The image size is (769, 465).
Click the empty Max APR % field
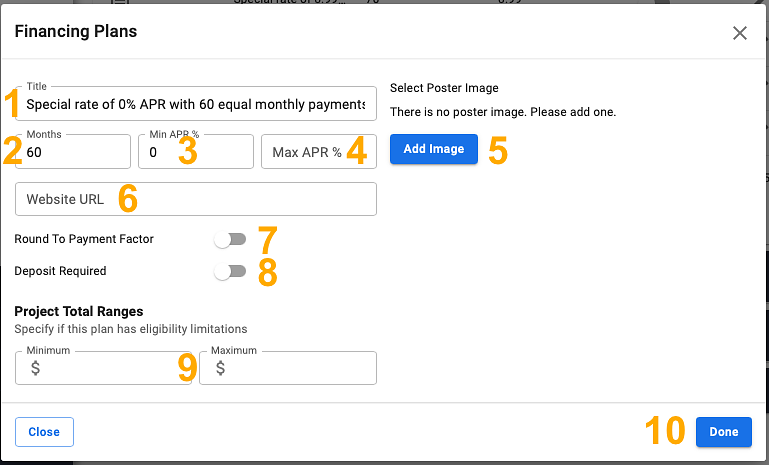coord(319,152)
